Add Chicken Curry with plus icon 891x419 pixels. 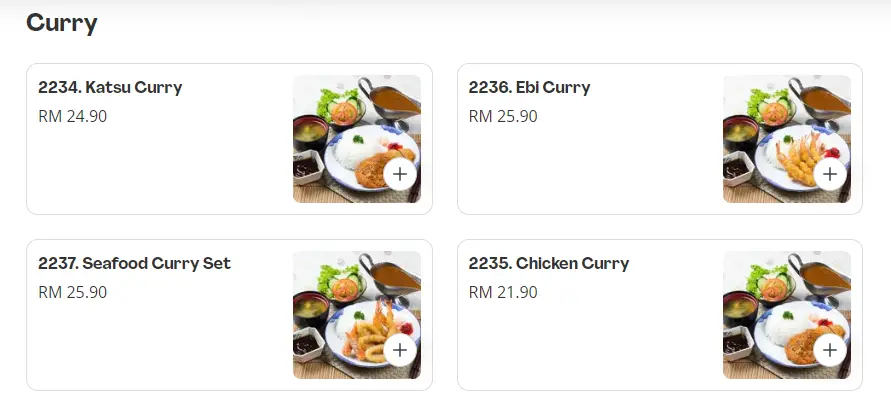pos(830,350)
